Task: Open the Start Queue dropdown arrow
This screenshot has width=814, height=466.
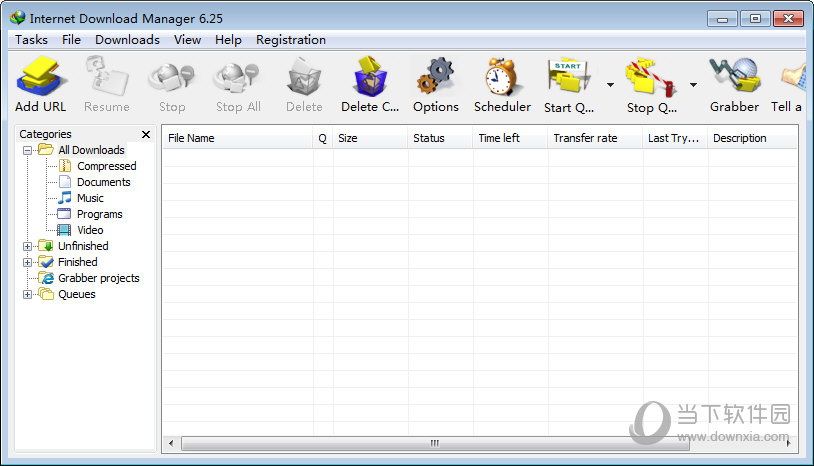Action: (610, 85)
